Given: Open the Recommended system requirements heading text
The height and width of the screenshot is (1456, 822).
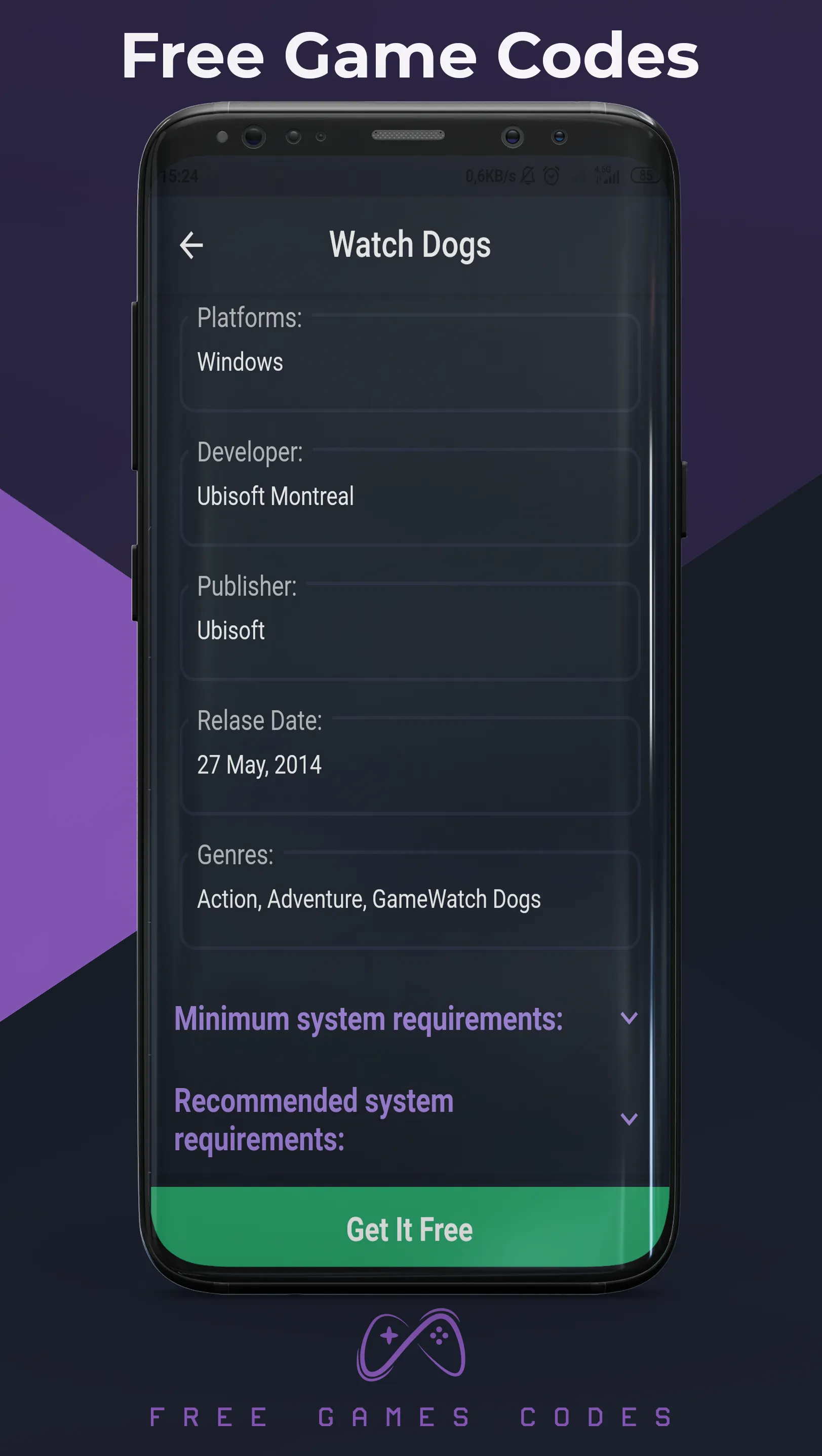Looking at the screenshot, I should 314,1119.
